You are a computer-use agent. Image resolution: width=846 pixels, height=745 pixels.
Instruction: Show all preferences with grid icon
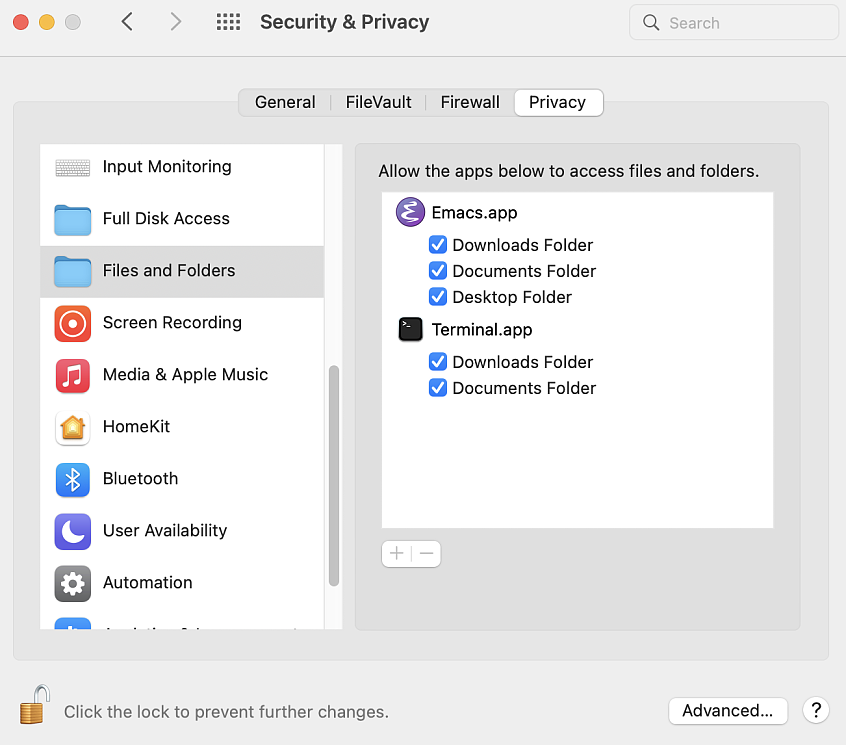[x=228, y=22]
